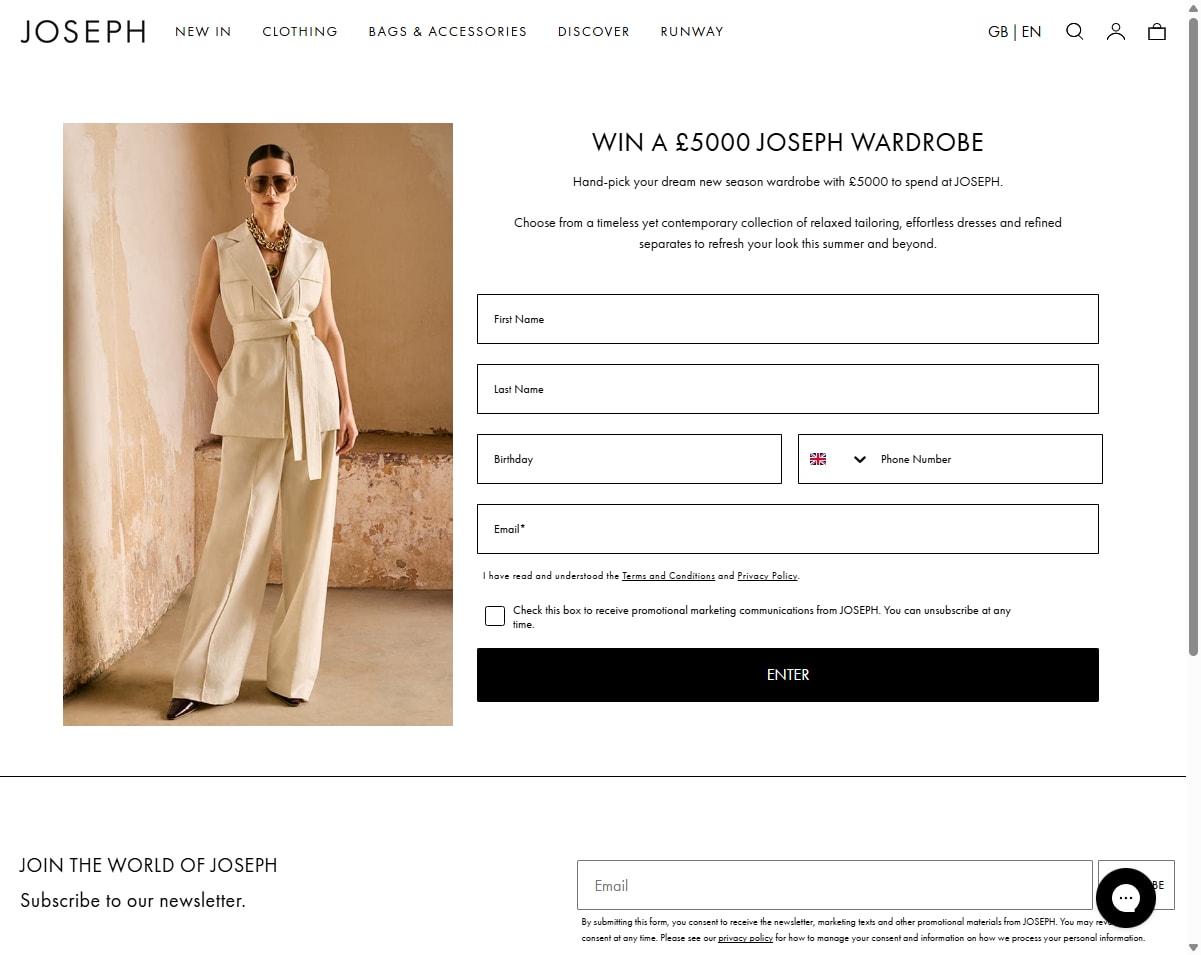This screenshot has height=955, width=1201.
Task: Go to the RUNWAY menu item
Action: (692, 32)
